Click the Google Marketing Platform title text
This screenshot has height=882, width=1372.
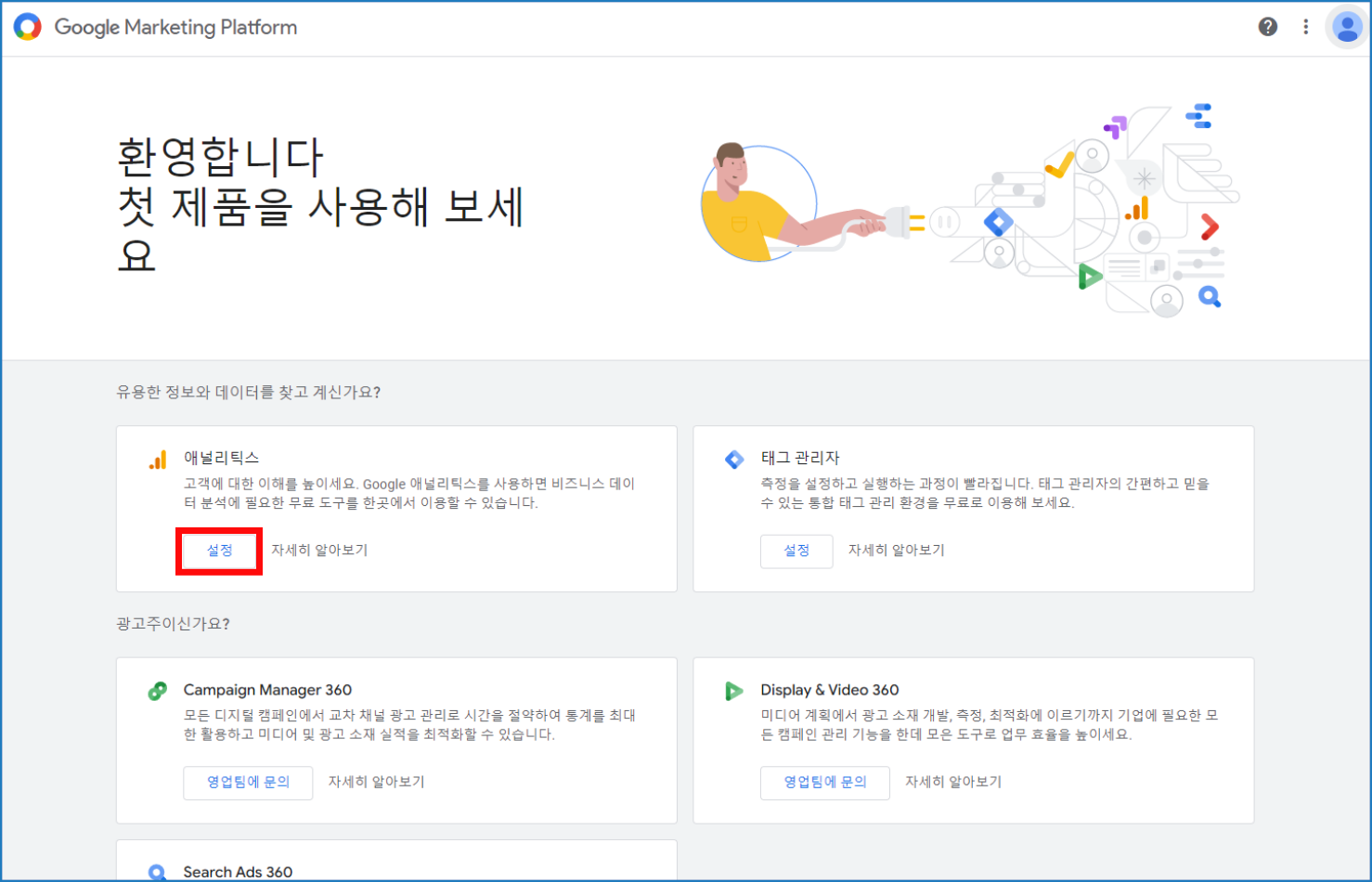pyautogui.click(x=175, y=27)
